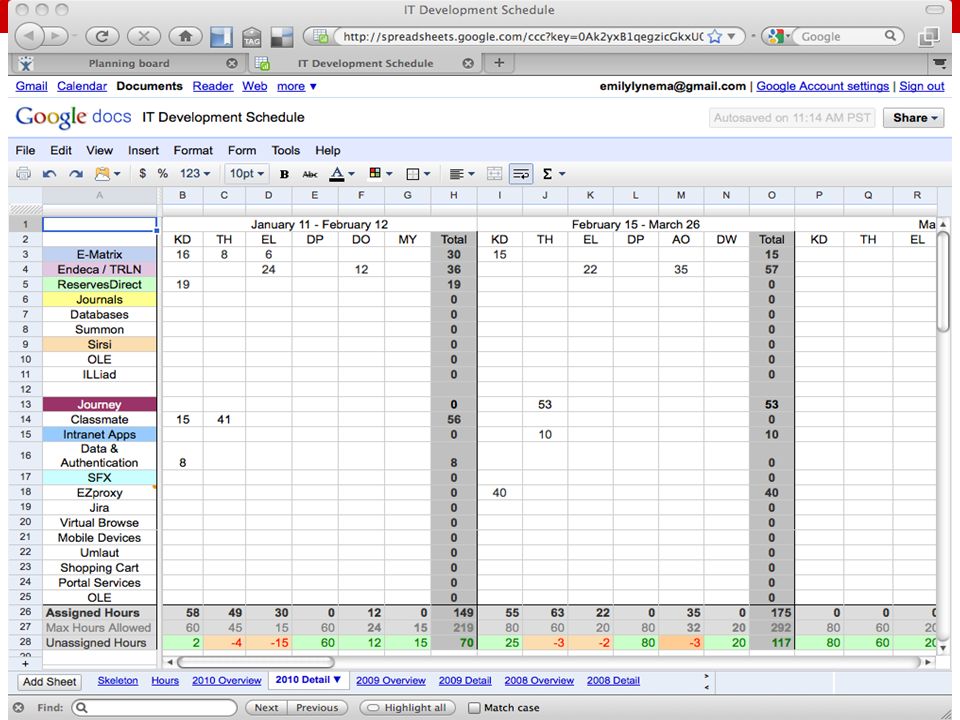Apply percent format to cells
This screenshot has height=720, width=960.
click(x=162, y=174)
